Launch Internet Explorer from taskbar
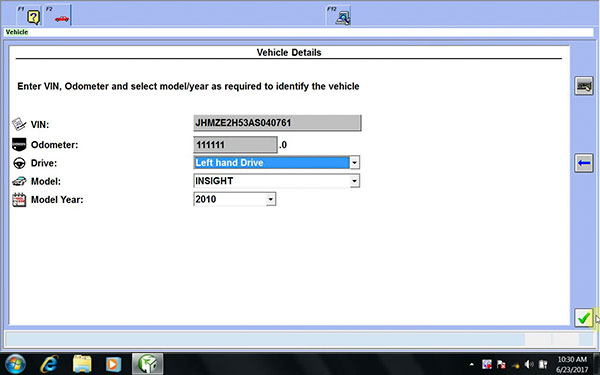 point(49,364)
